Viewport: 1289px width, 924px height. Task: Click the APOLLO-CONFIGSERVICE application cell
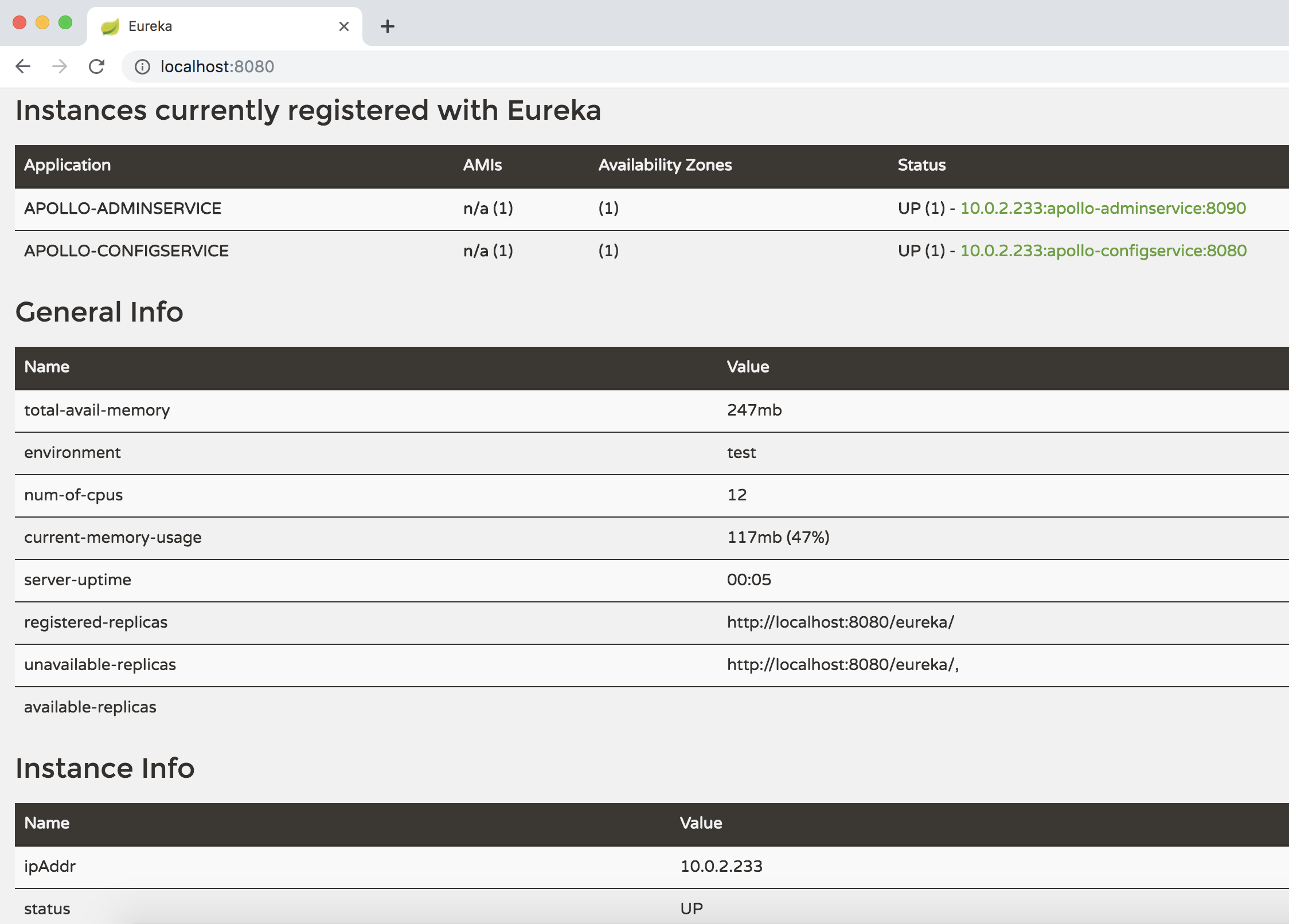(x=126, y=250)
